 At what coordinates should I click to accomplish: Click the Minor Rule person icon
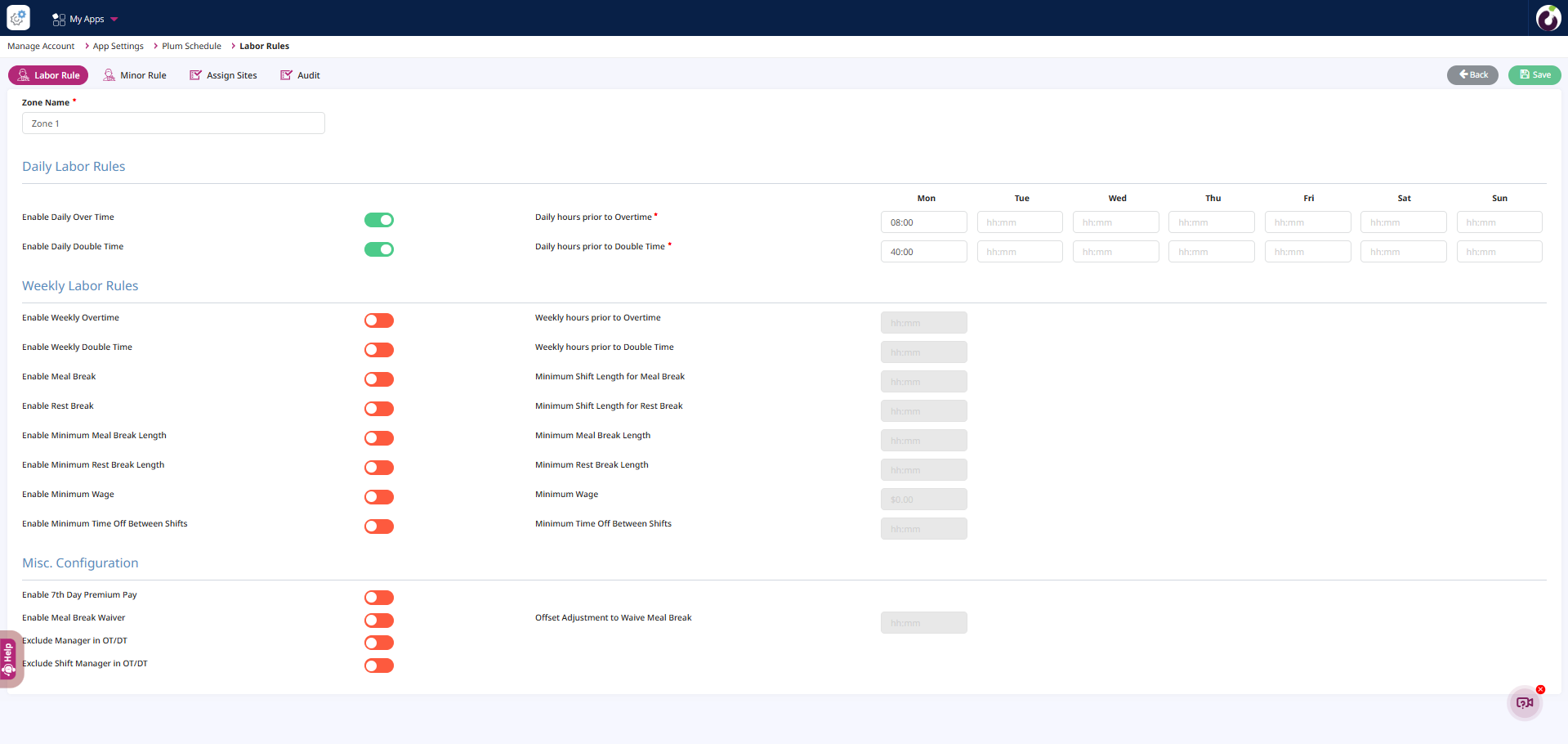[109, 75]
